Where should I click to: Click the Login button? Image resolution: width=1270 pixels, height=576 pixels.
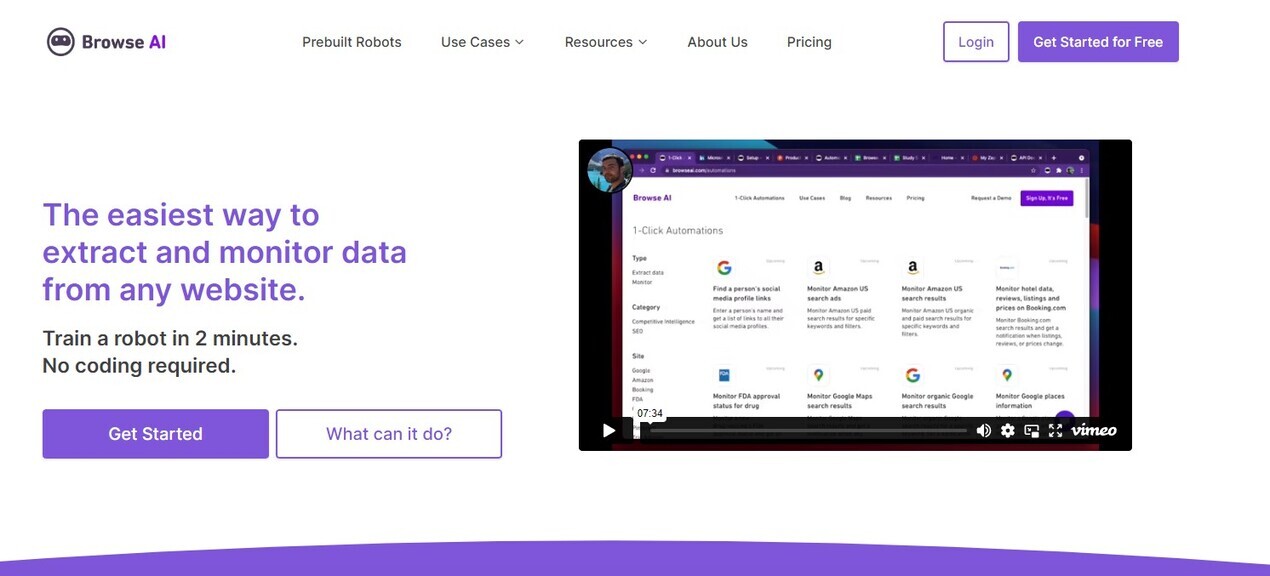[x=976, y=42]
